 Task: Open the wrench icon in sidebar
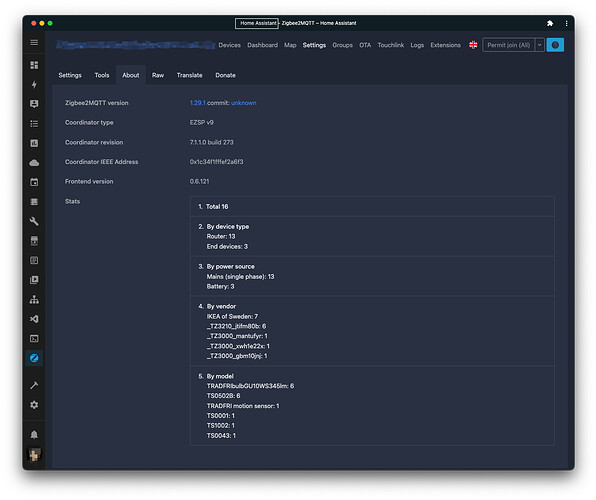coord(34,221)
